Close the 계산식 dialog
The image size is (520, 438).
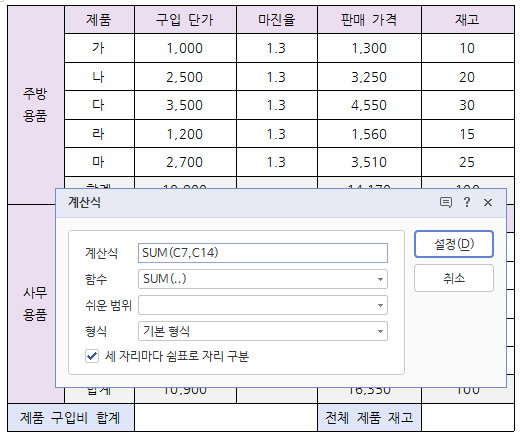point(488,202)
